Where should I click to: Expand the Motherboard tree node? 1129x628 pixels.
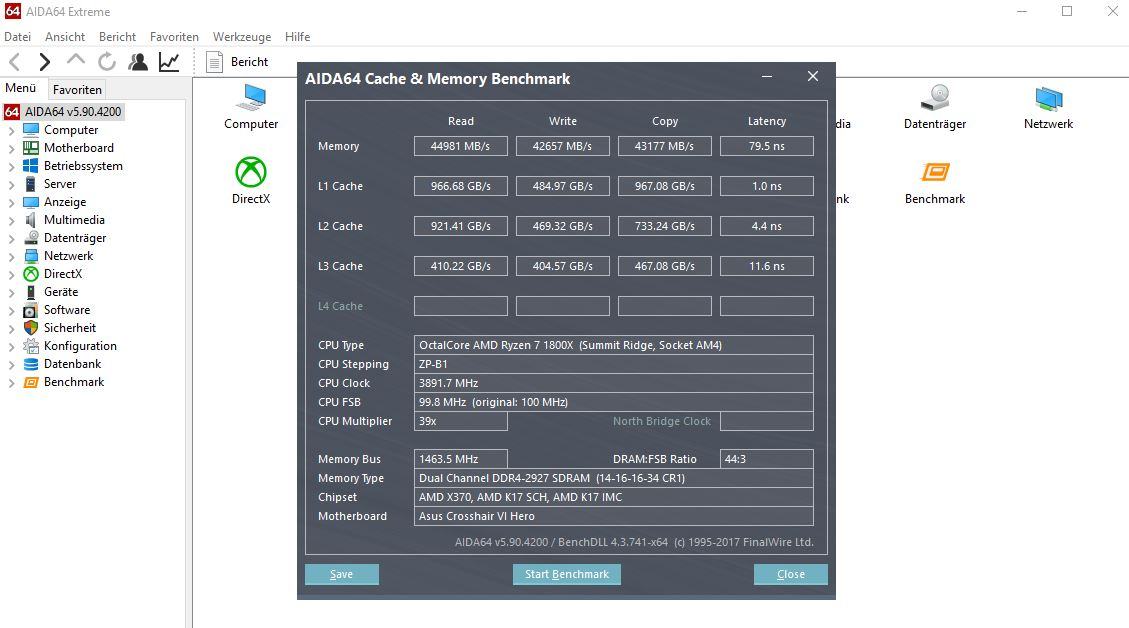[x=11, y=148]
